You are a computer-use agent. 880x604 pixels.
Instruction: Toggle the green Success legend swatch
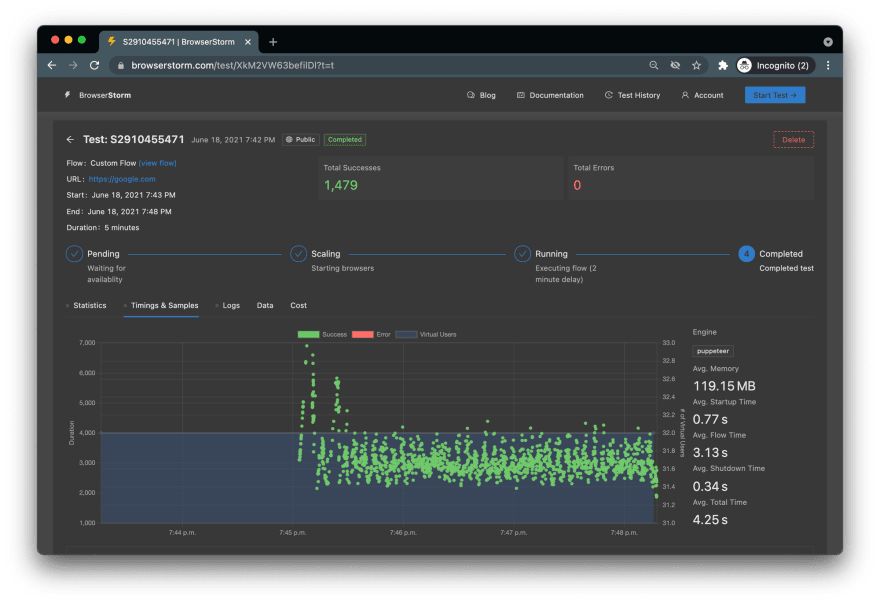click(308, 335)
